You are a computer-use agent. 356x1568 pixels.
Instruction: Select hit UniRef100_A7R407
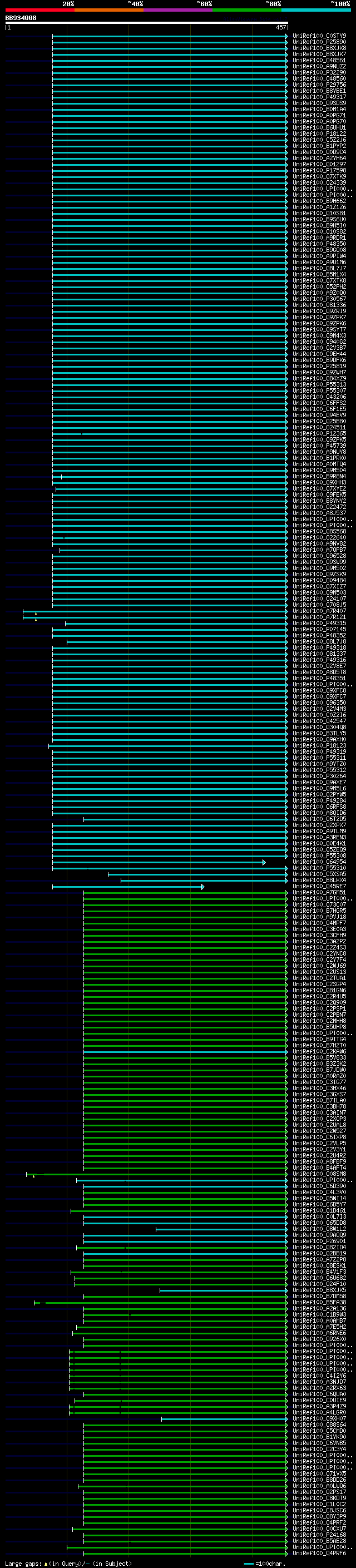pyautogui.click(x=319, y=611)
